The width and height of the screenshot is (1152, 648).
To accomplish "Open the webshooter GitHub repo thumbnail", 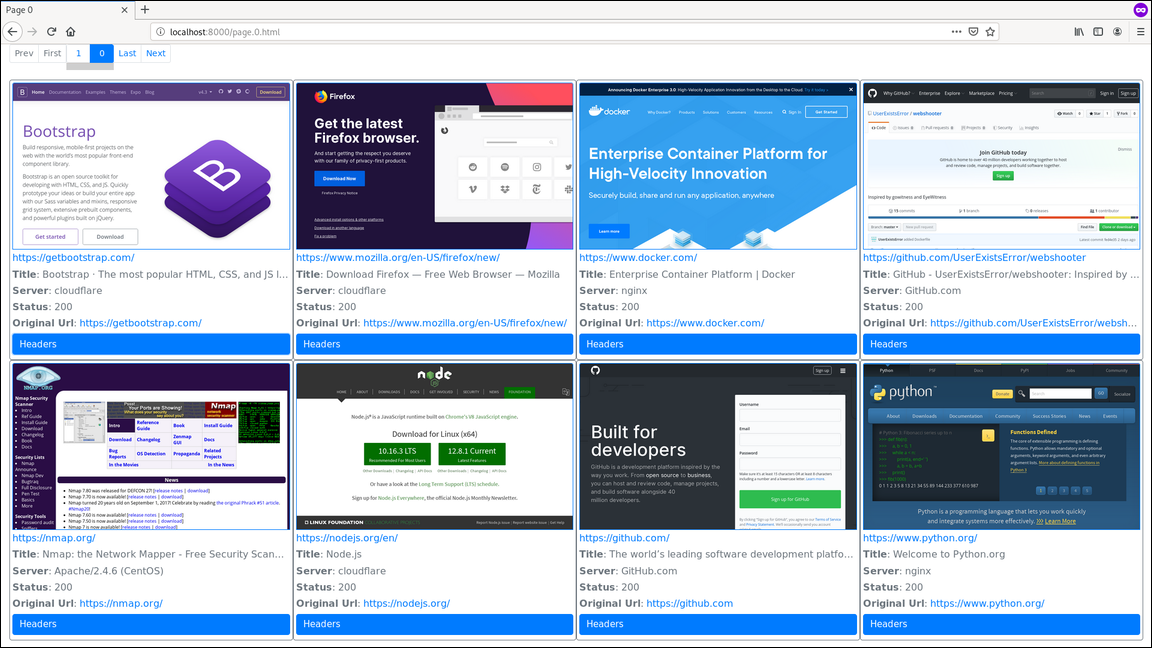I will (x=1001, y=166).
